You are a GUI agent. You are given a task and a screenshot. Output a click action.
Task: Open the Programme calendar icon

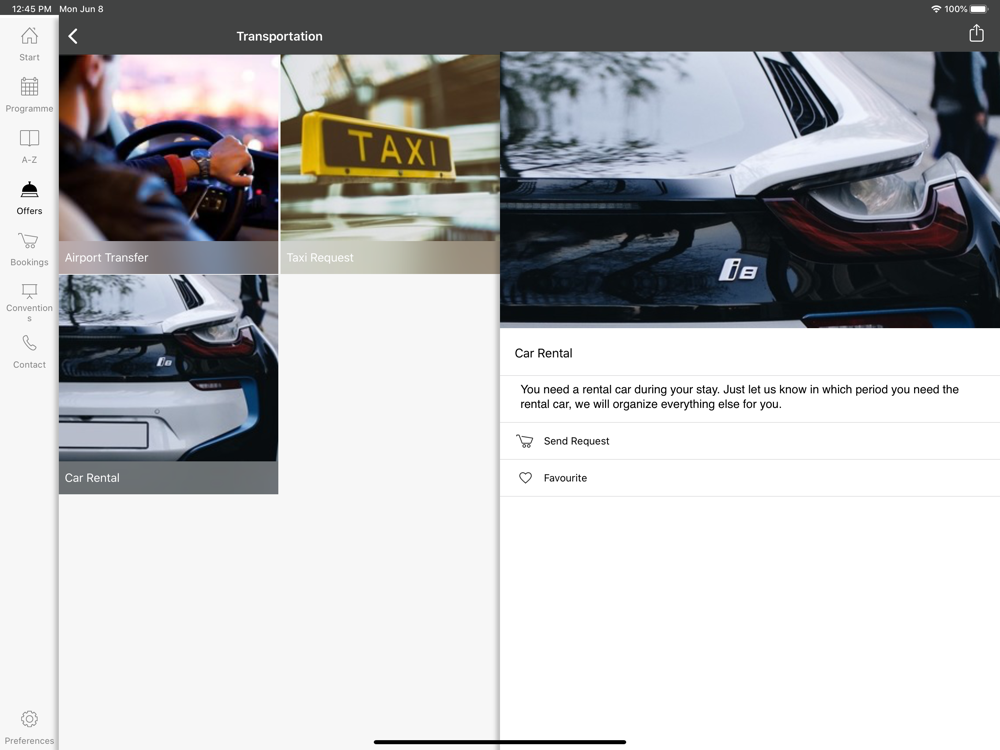[x=29, y=87]
